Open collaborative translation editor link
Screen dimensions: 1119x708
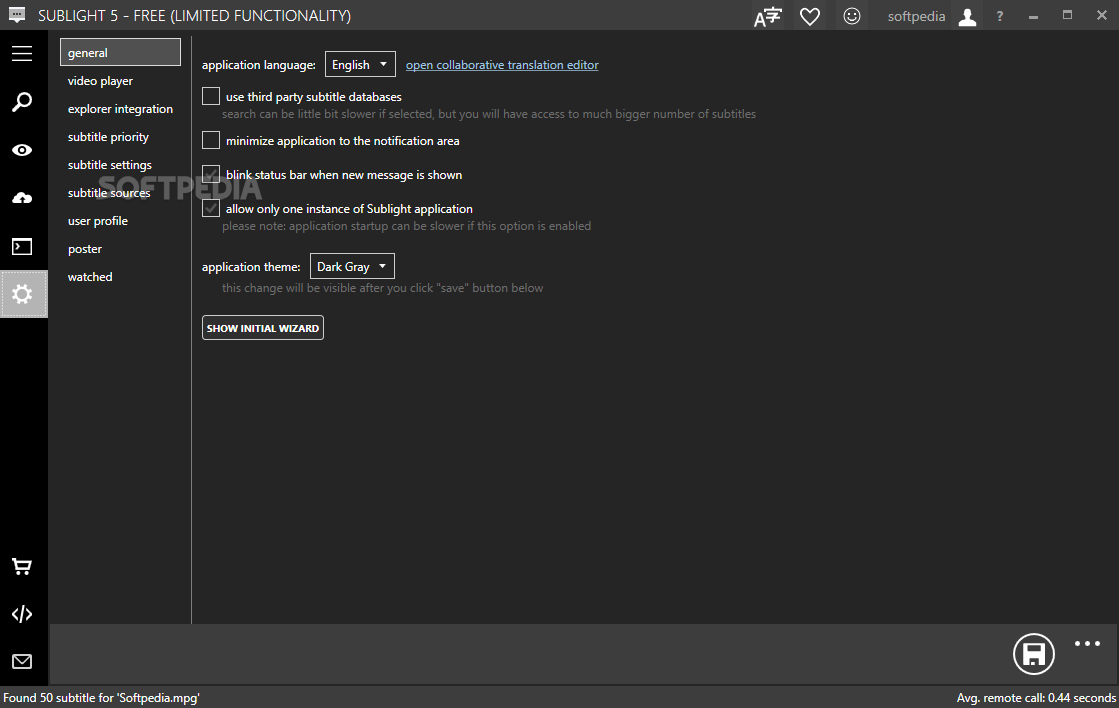502,65
